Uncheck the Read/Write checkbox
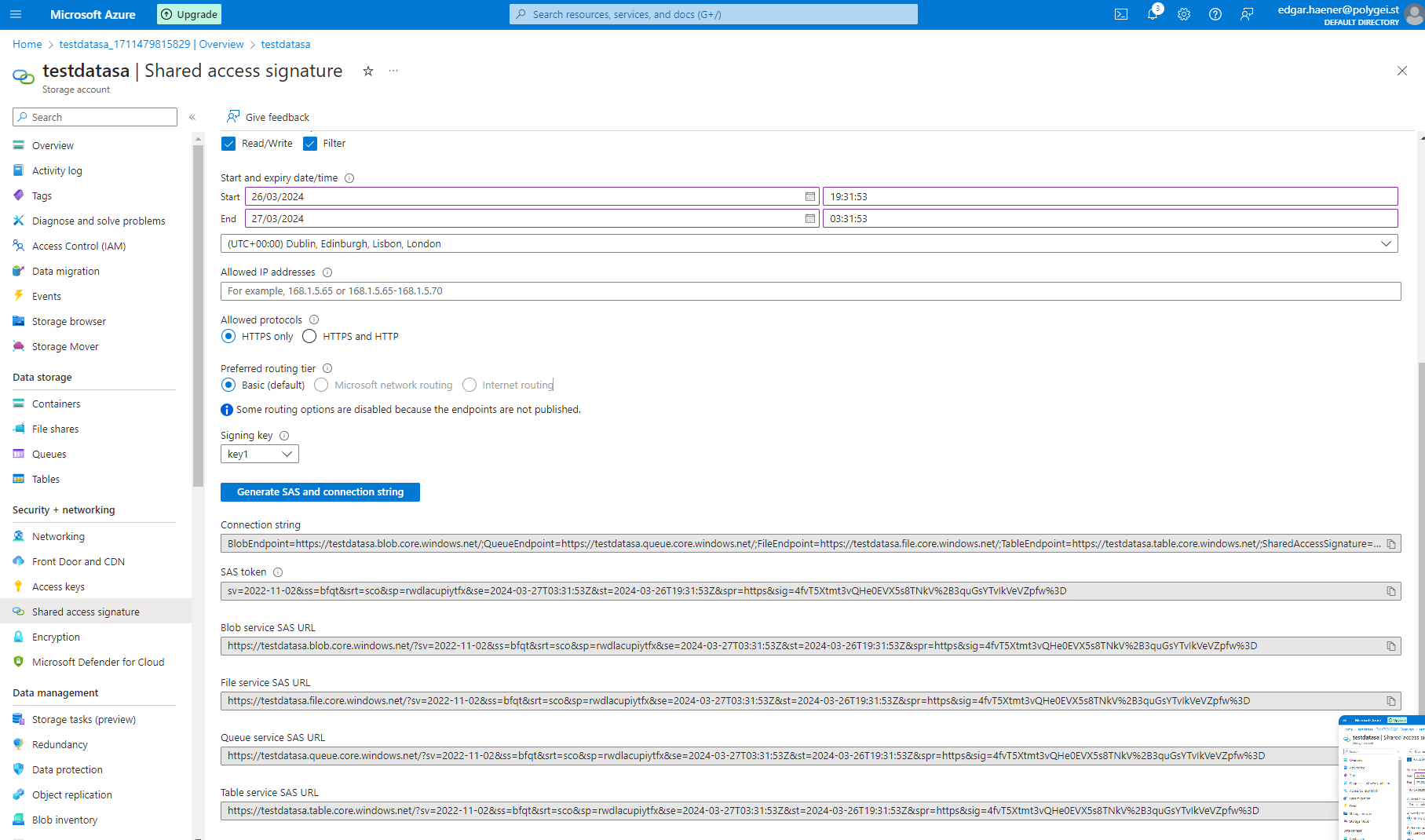The width and height of the screenshot is (1425, 840). [228, 144]
